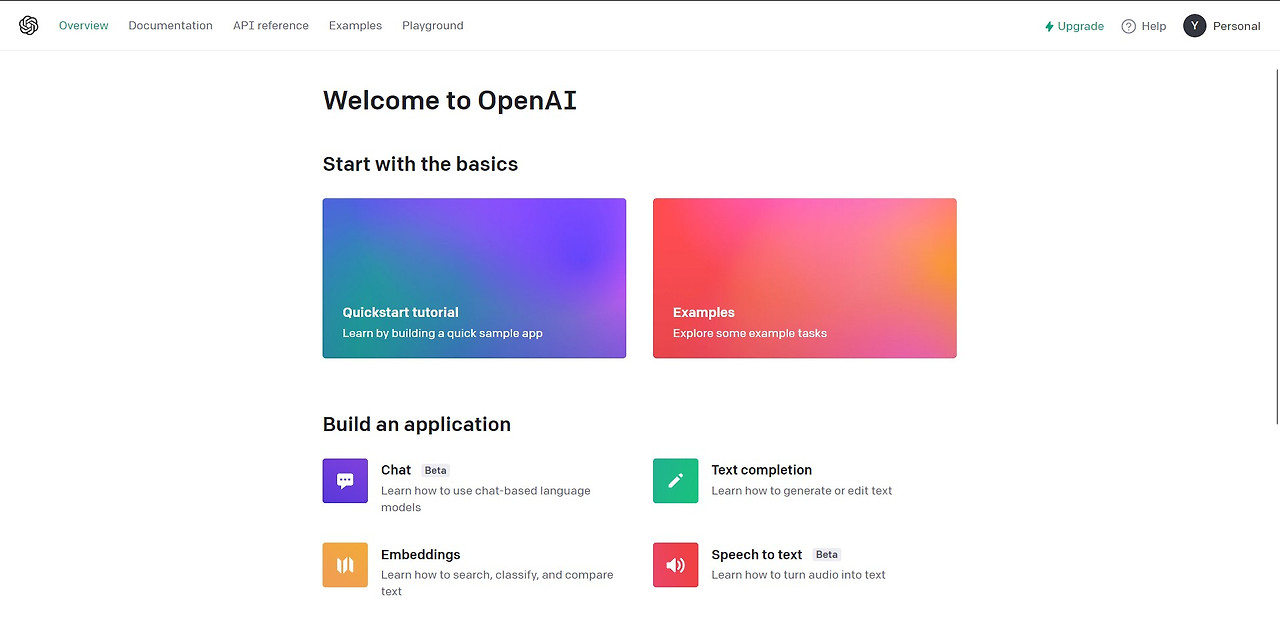Click the 'Start with the basics' heading

[421, 164]
